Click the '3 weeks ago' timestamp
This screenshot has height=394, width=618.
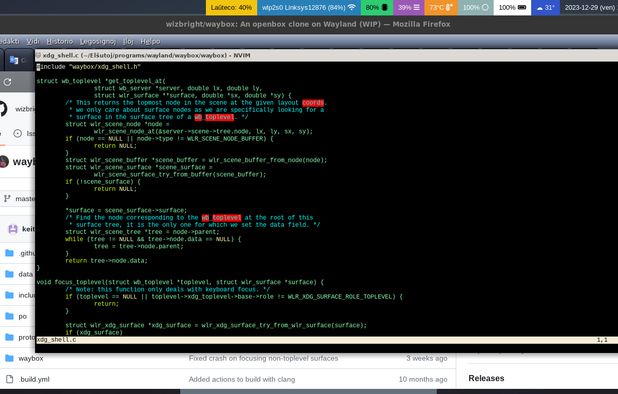(427, 358)
